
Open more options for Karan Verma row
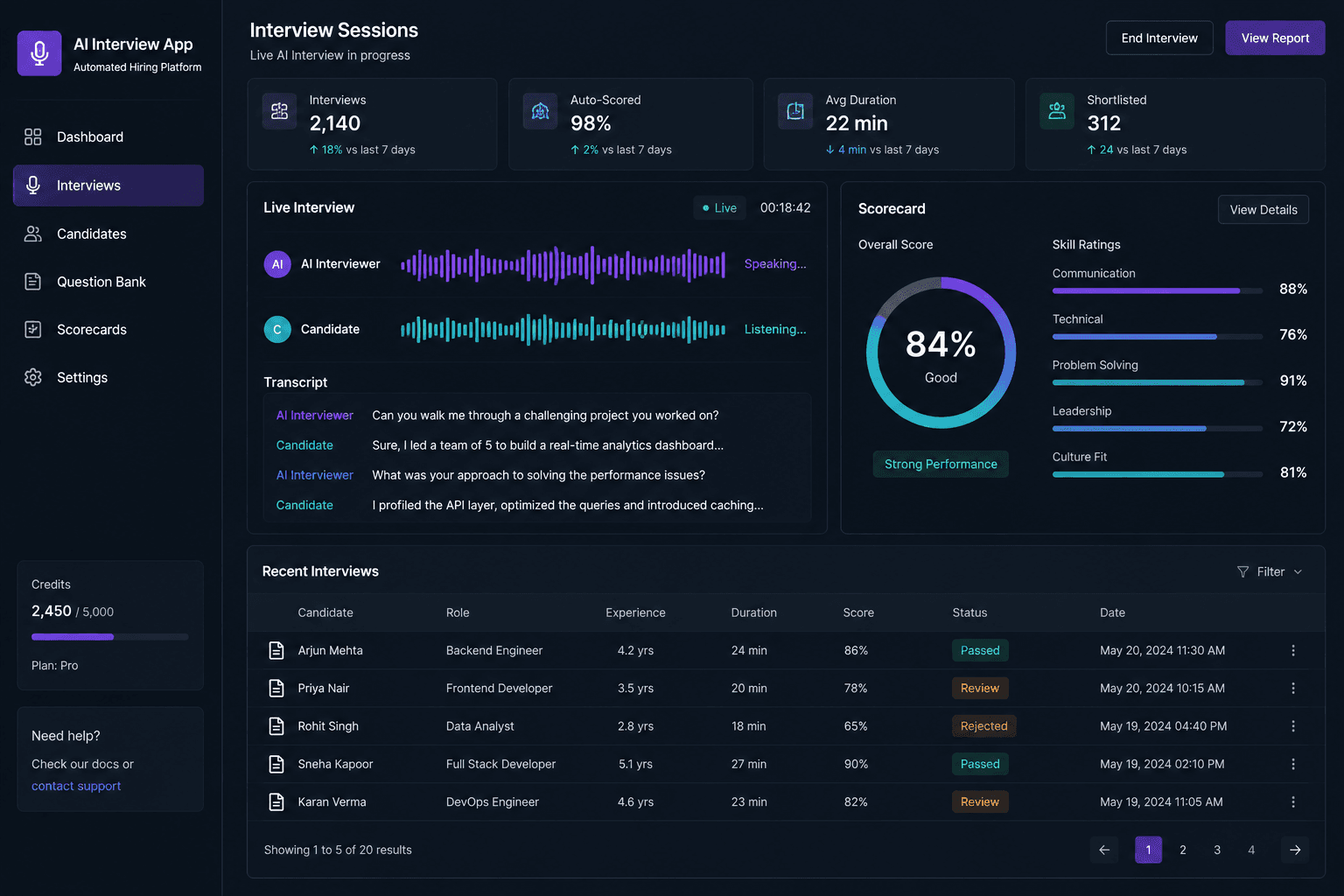coord(1293,801)
